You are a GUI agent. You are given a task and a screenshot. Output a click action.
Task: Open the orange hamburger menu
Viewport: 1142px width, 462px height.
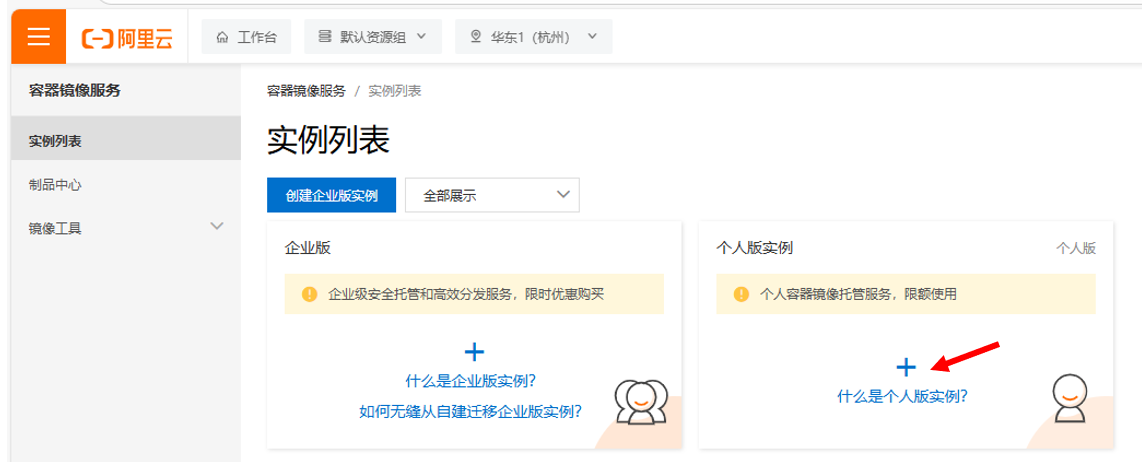click(x=39, y=36)
